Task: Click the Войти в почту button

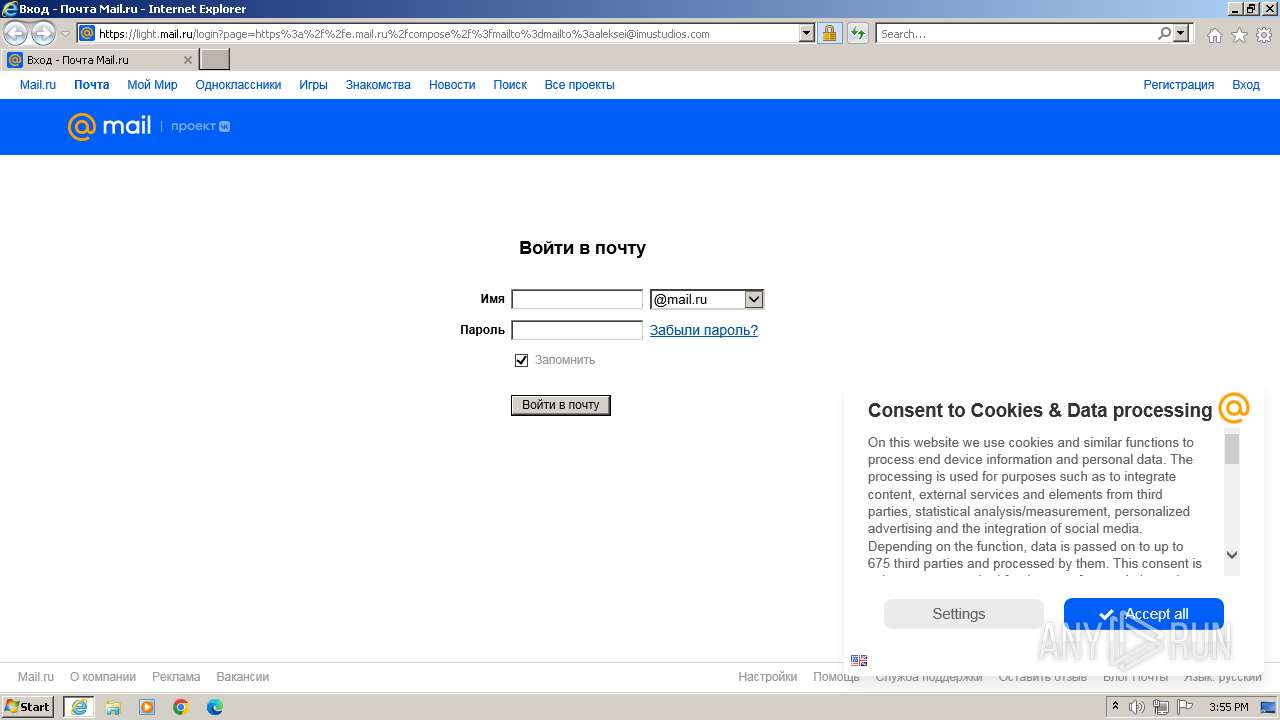Action: pyautogui.click(x=561, y=405)
